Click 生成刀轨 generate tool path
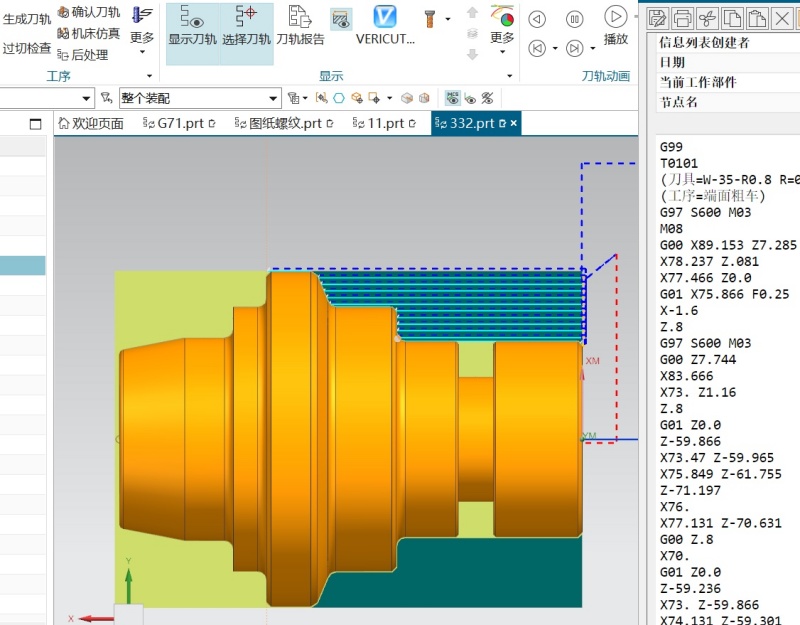800x625 pixels. [x=27, y=19]
